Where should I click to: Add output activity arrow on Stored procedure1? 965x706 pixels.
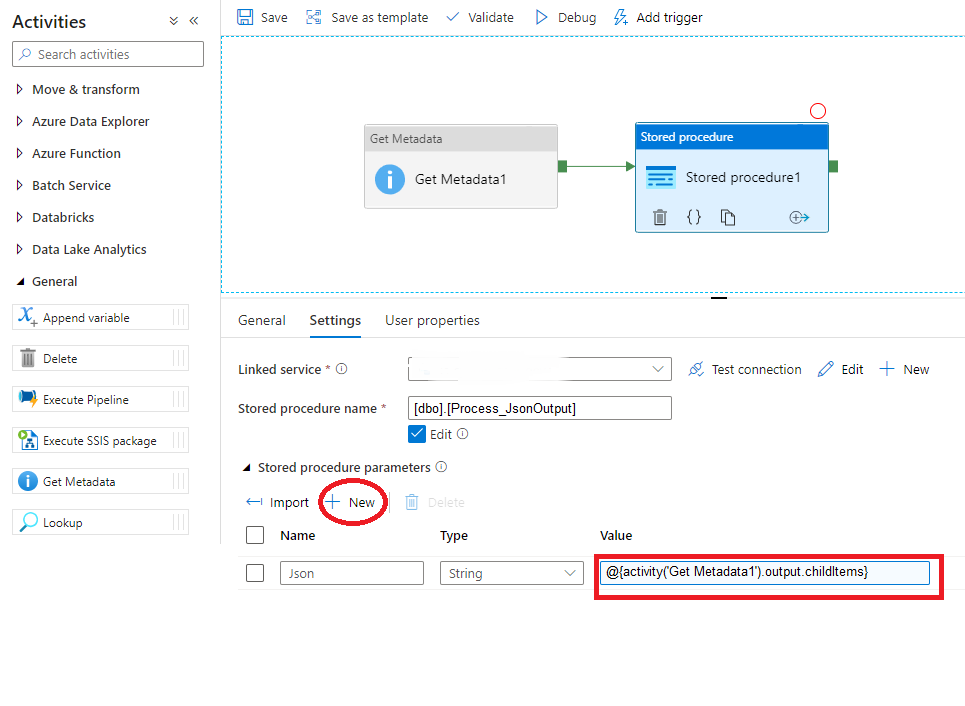coord(799,217)
